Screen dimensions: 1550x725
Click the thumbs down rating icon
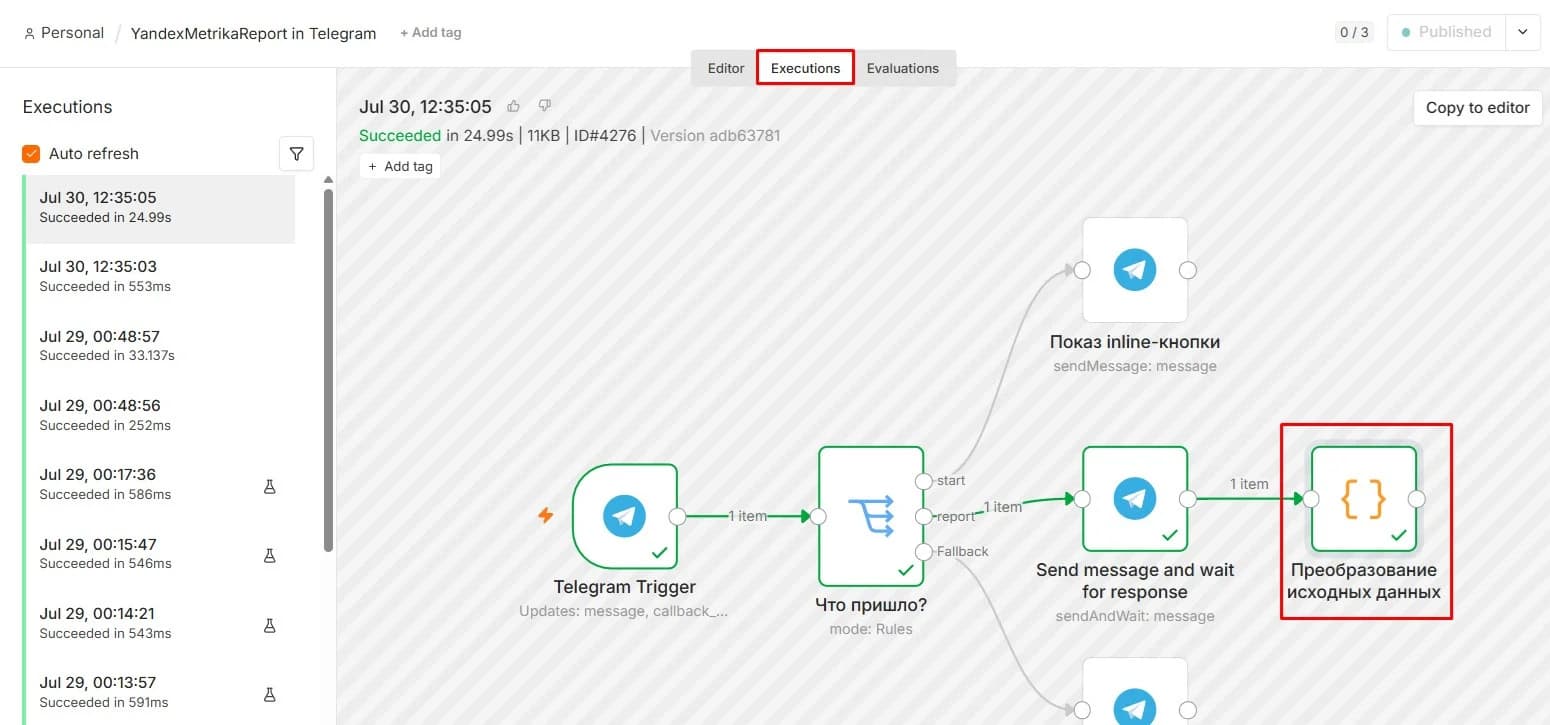(x=545, y=106)
